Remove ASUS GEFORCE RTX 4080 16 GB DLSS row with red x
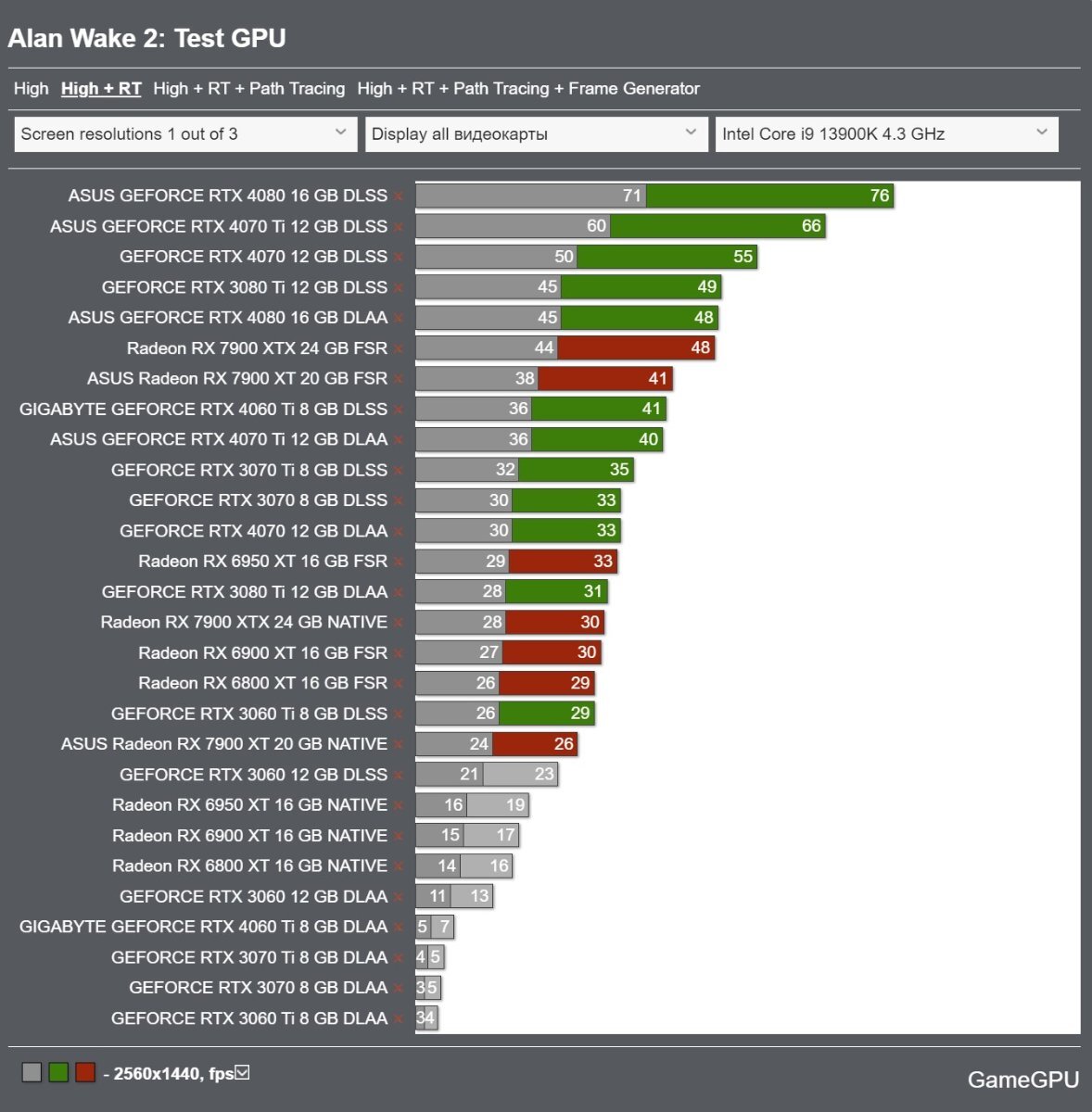The width and height of the screenshot is (1092, 1112). (x=399, y=196)
